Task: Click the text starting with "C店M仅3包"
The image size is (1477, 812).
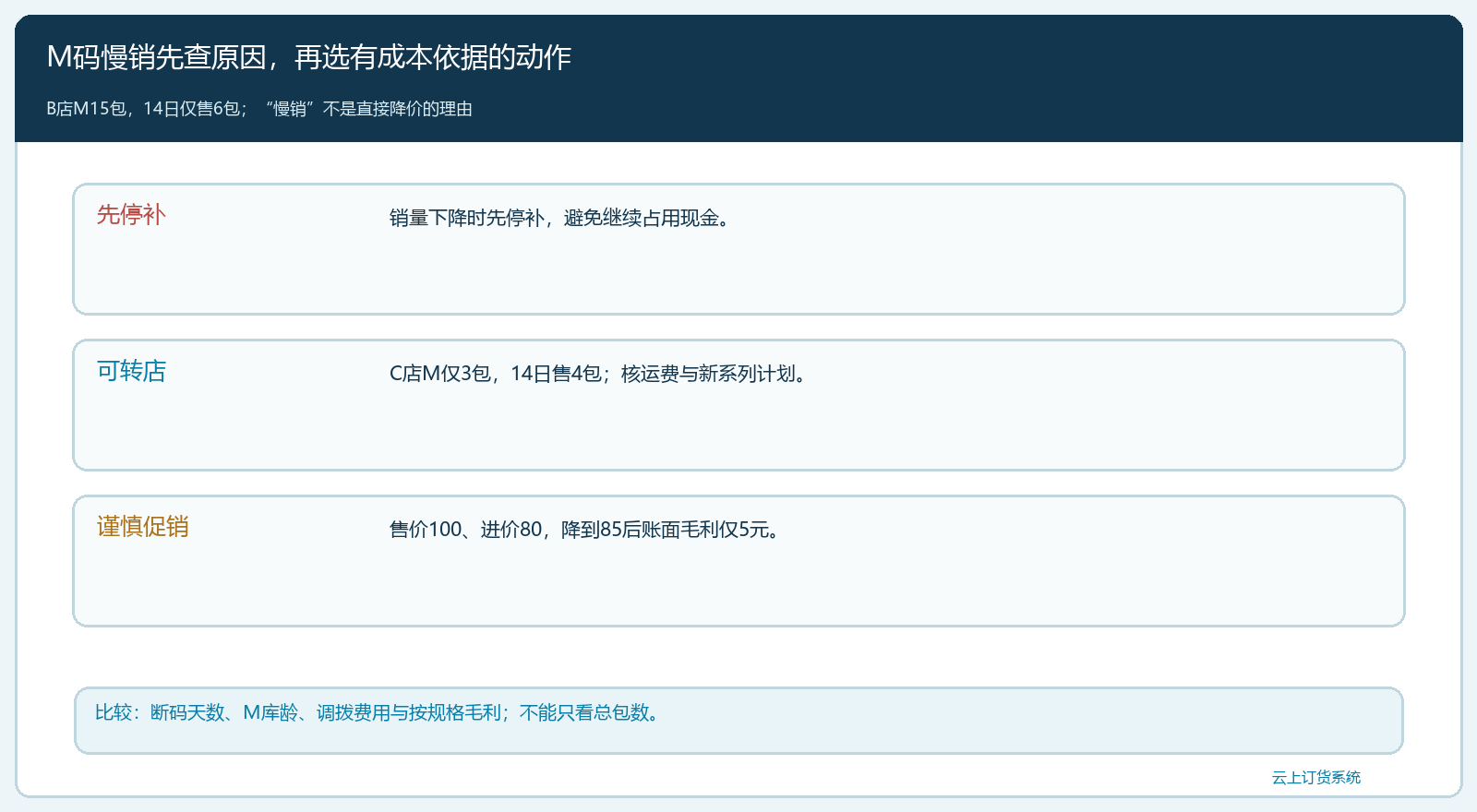Action: click(597, 374)
